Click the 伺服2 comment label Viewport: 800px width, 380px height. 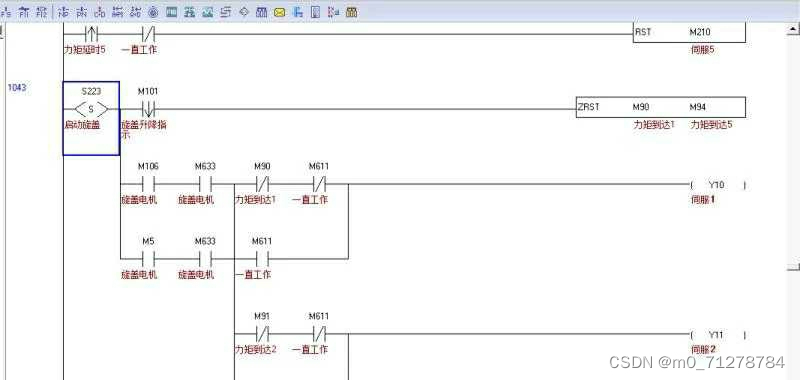click(x=703, y=350)
